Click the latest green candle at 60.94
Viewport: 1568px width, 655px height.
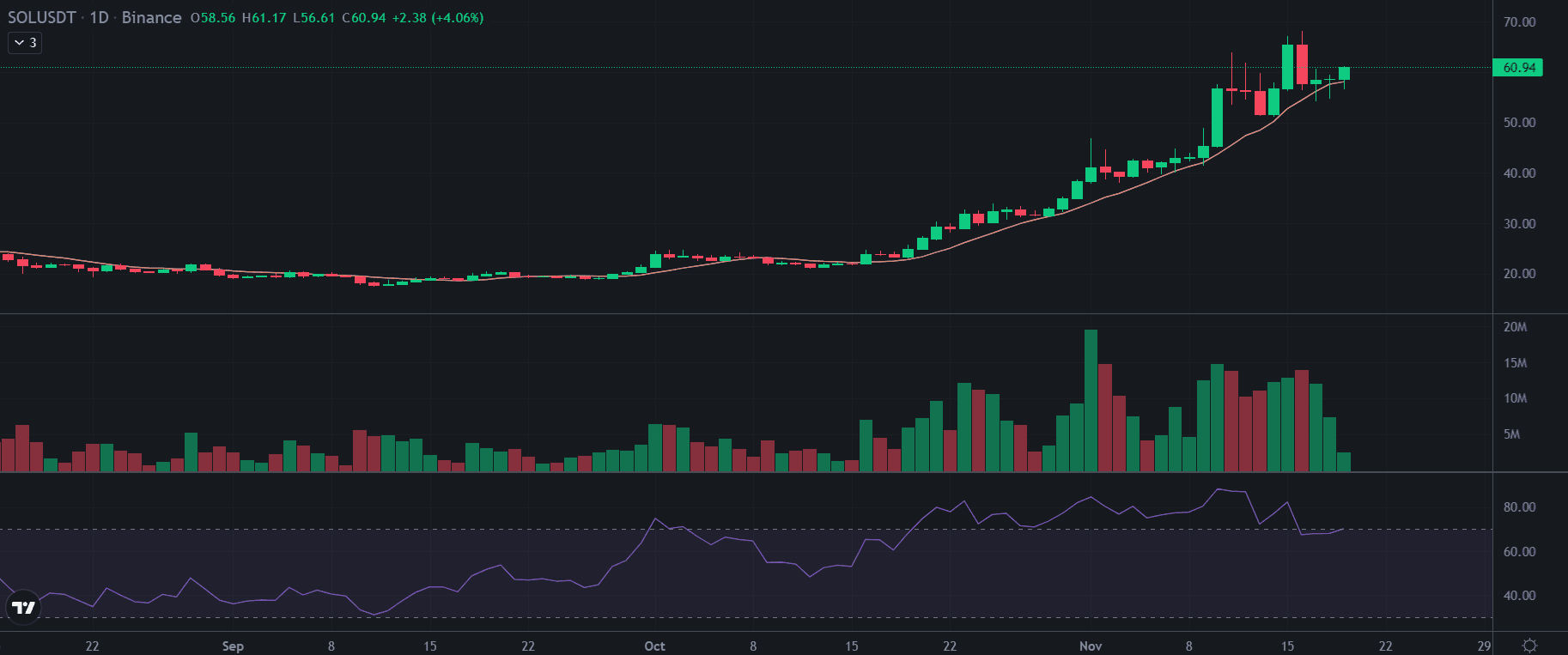pos(1344,73)
